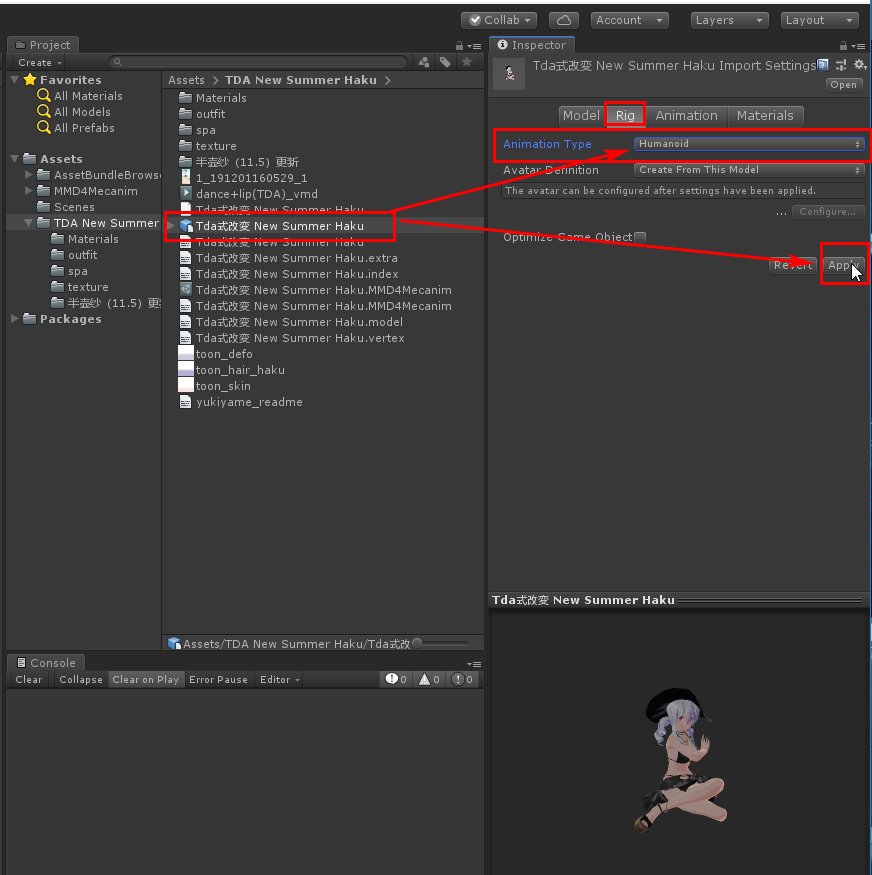Viewport: 872px width, 875px height.
Task: Click the Configure... button
Action: tap(827, 212)
